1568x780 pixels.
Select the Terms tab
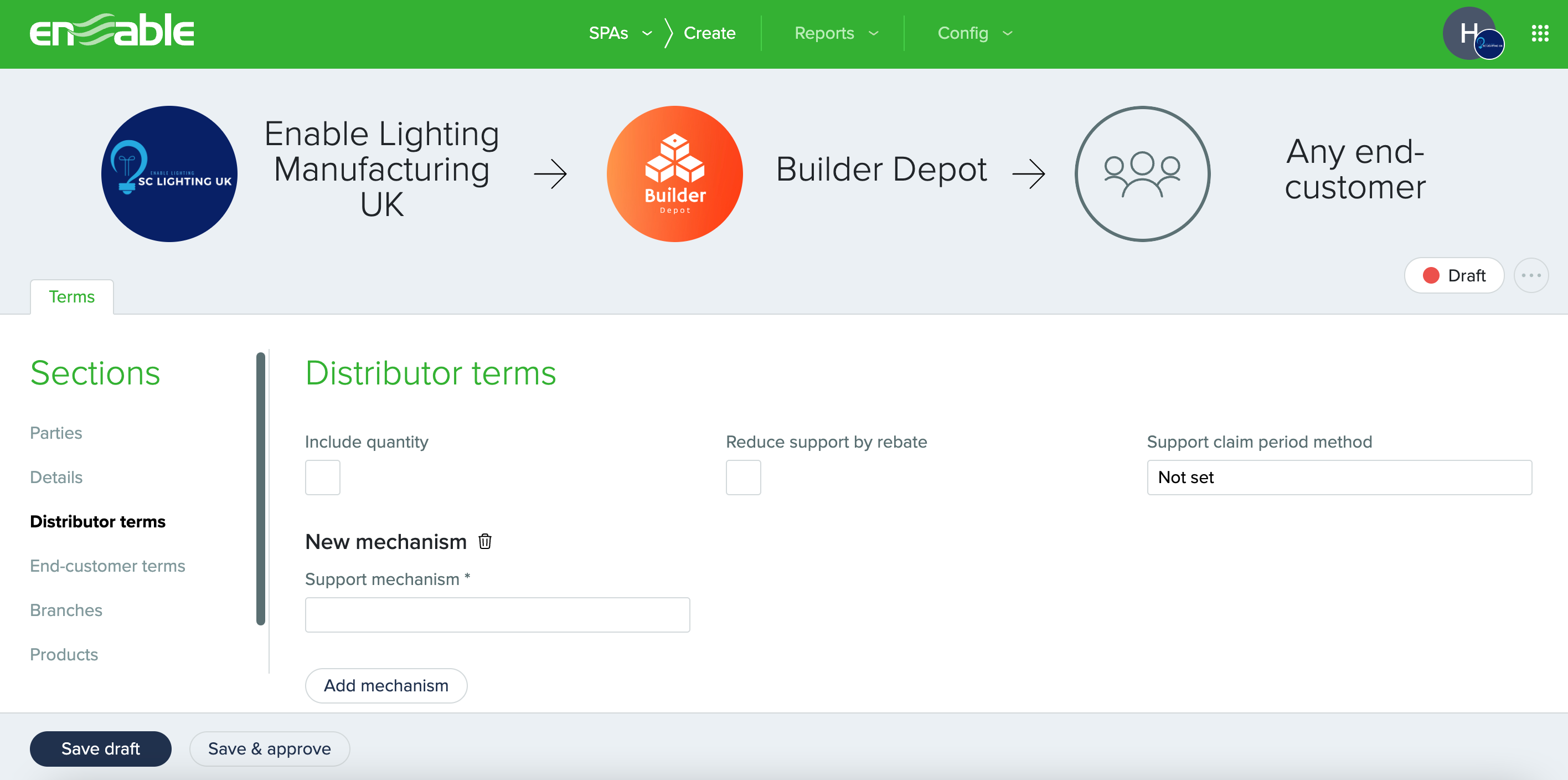[72, 297]
